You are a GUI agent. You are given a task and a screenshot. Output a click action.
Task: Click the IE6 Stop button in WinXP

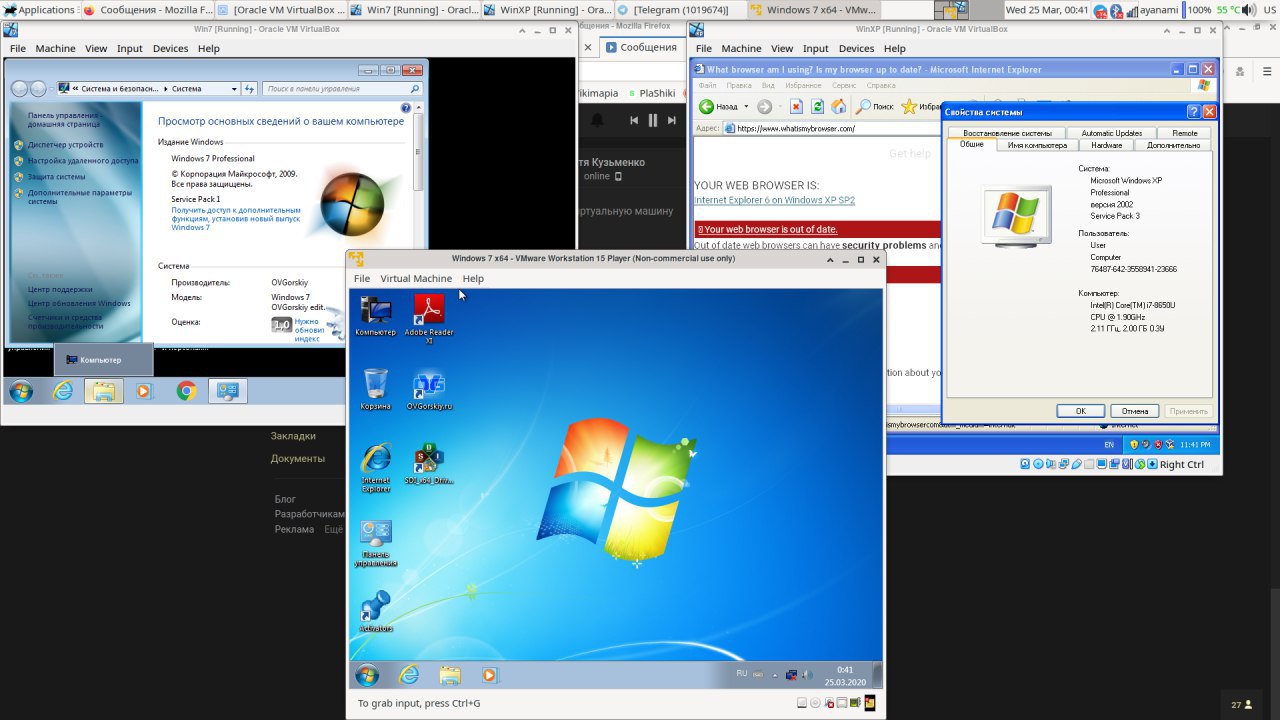pos(796,106)
